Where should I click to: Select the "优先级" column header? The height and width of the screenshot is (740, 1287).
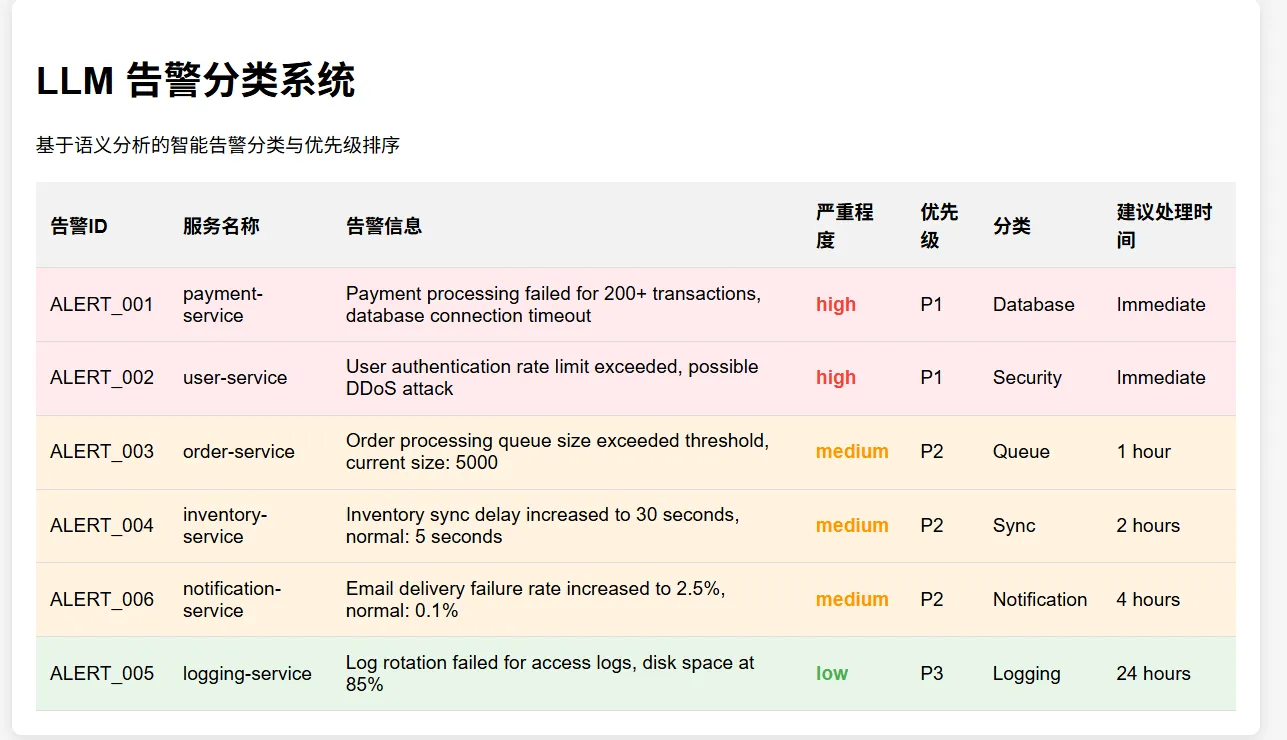(940, 226)
